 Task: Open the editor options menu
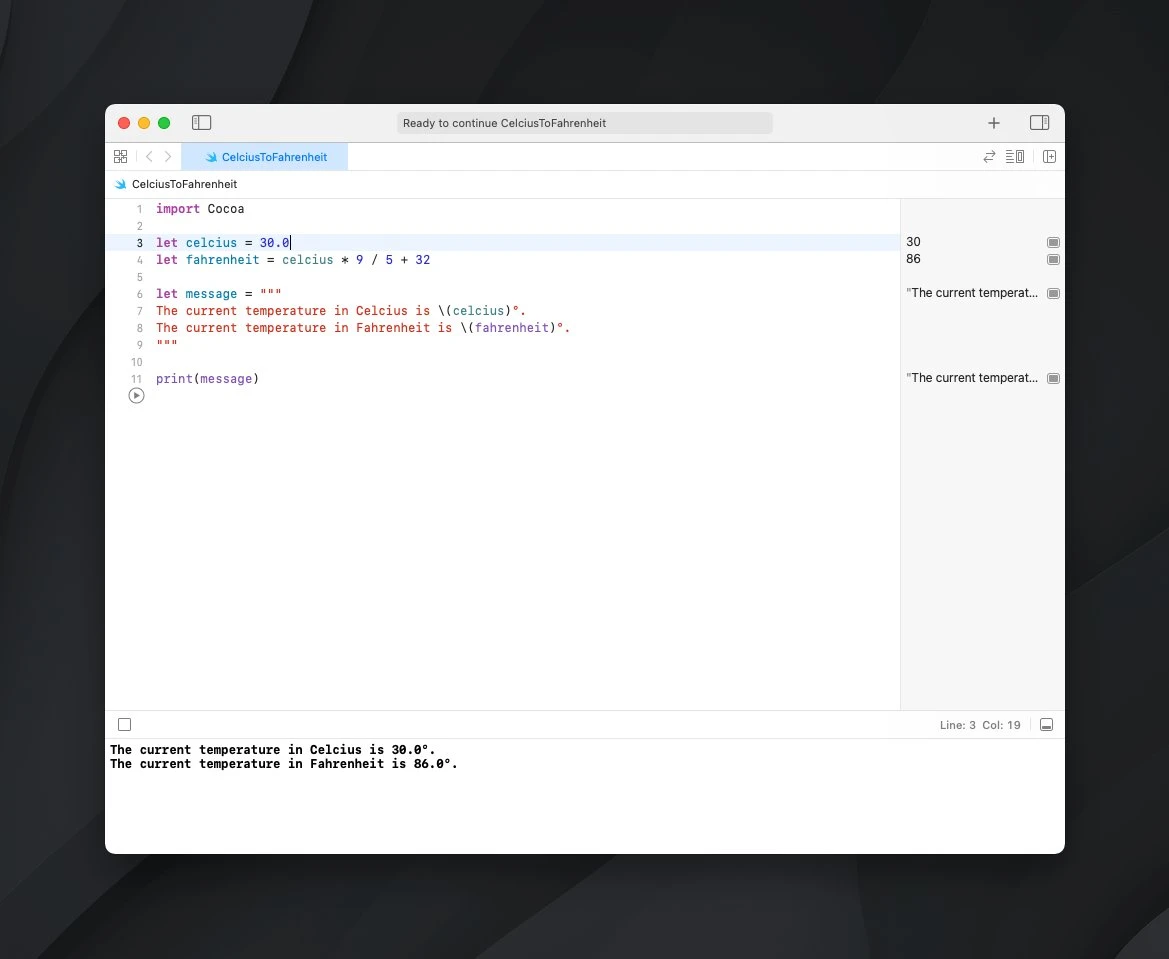(x=1014, y=157)
